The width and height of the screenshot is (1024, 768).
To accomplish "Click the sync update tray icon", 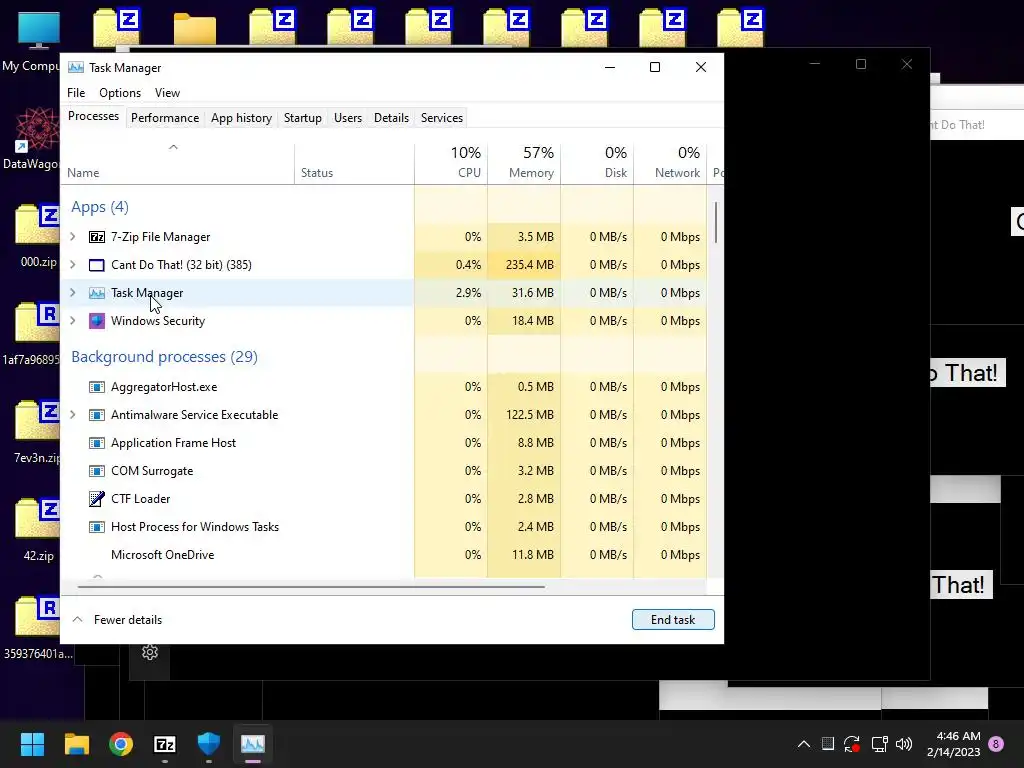I will (x=852, y=744).
